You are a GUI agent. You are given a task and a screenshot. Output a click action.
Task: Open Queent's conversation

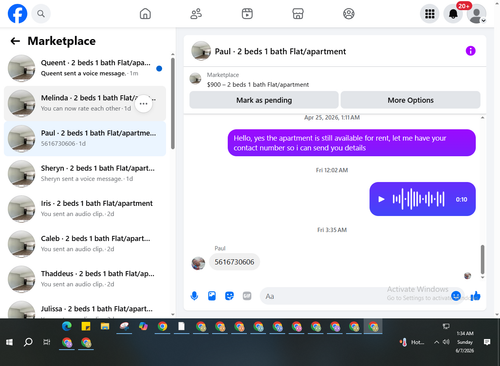click(x=85, y=68)
